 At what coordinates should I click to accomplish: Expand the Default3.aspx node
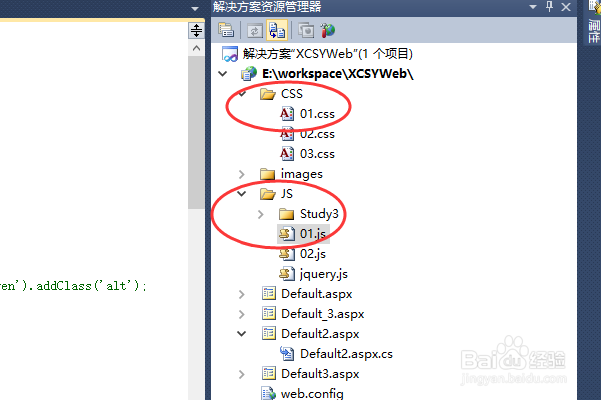click(x=241, y=374)
